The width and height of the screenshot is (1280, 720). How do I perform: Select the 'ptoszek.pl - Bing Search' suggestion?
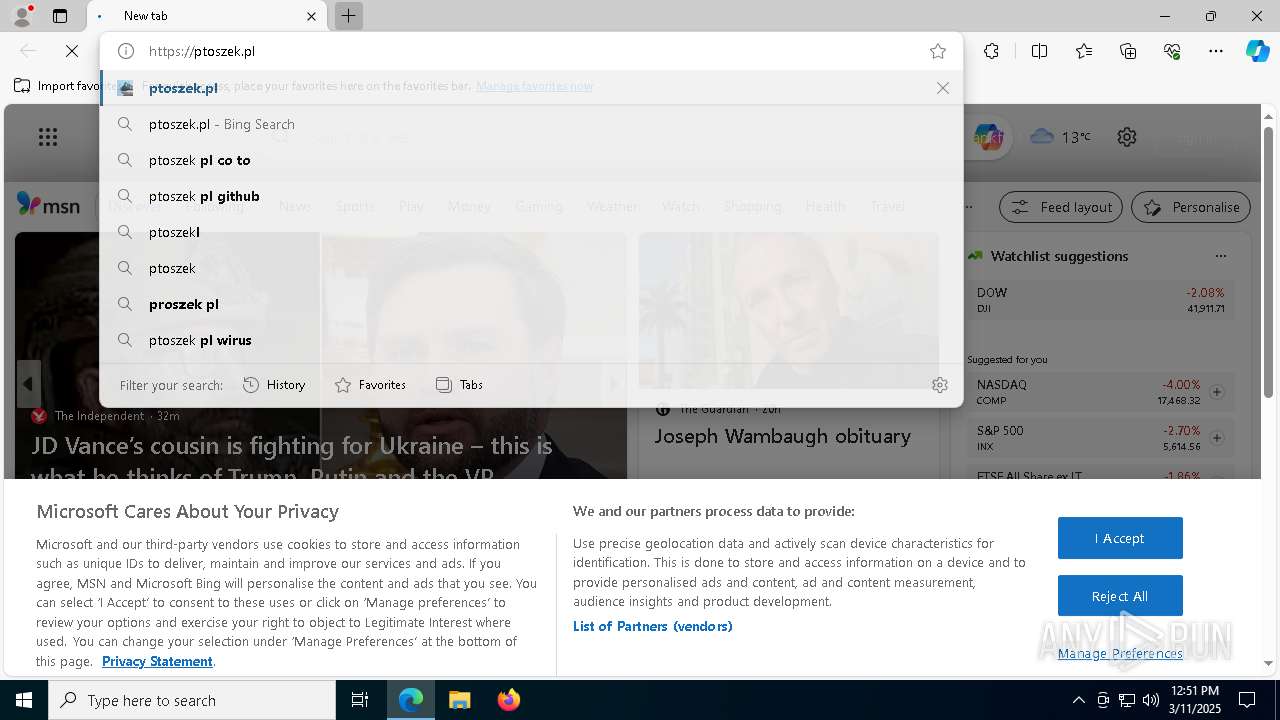[x=531, y=124]
